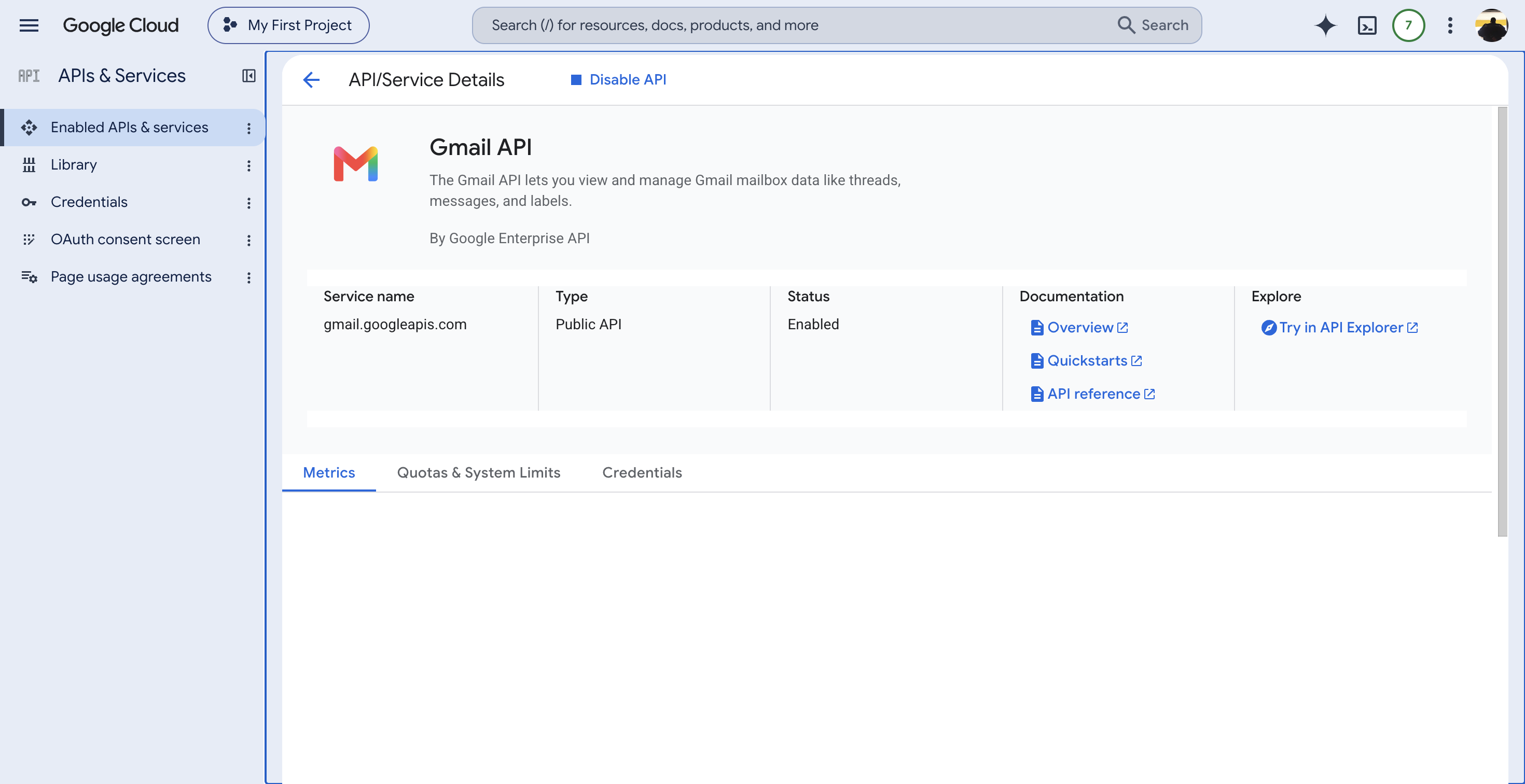Open the top bar three-dot settings menu
Screen dimensions: 1525x784
click(x=1450, y=25)
